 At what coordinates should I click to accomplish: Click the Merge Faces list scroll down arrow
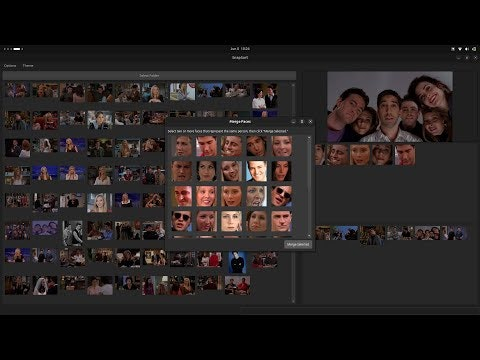tap(309, 235)
